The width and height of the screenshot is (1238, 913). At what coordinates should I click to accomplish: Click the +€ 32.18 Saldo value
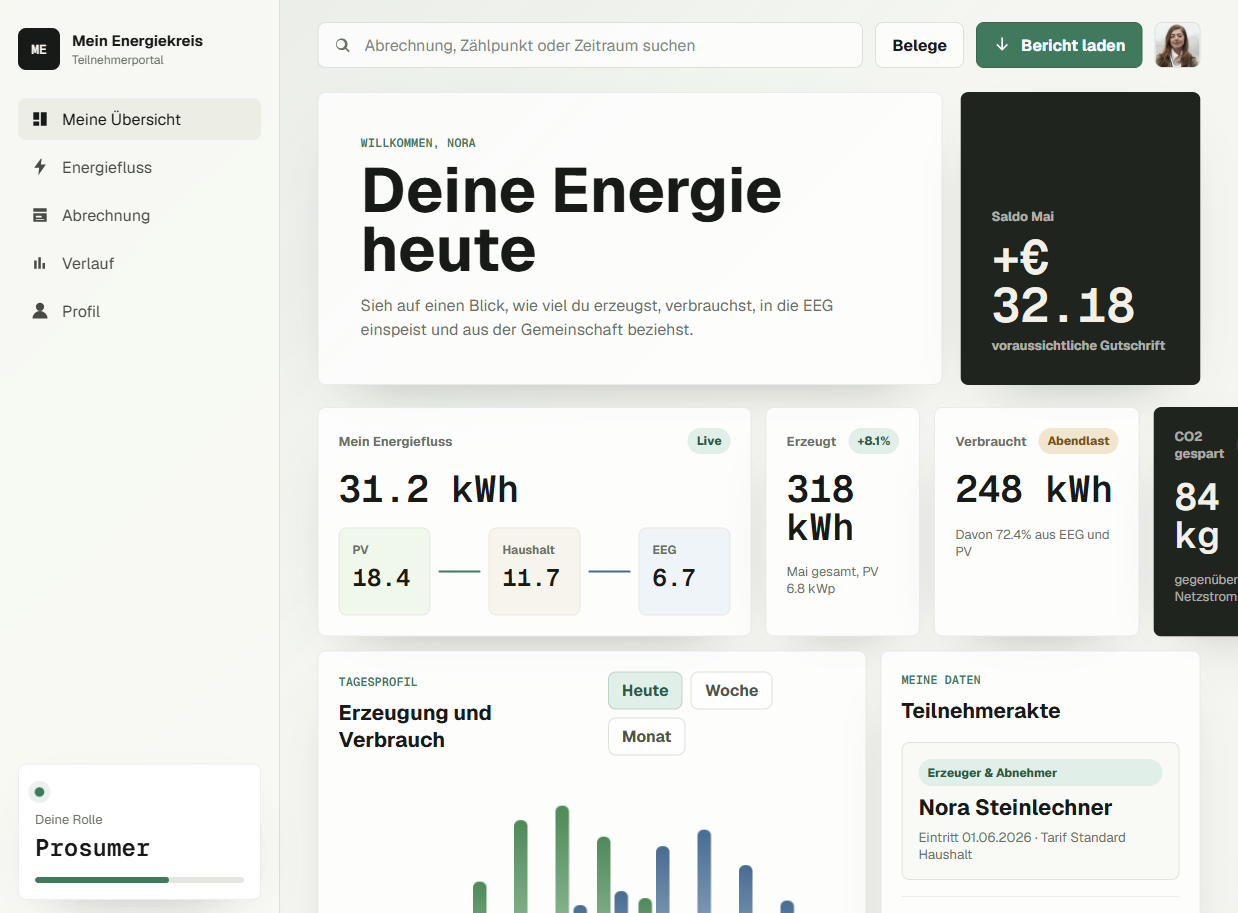coord(1062,284)
